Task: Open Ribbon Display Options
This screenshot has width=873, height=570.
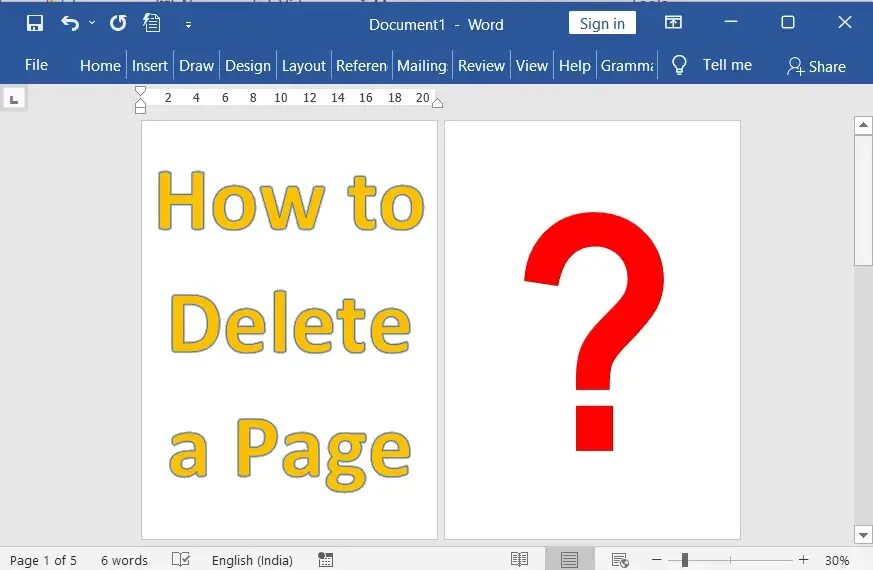Action: (673, 23)
